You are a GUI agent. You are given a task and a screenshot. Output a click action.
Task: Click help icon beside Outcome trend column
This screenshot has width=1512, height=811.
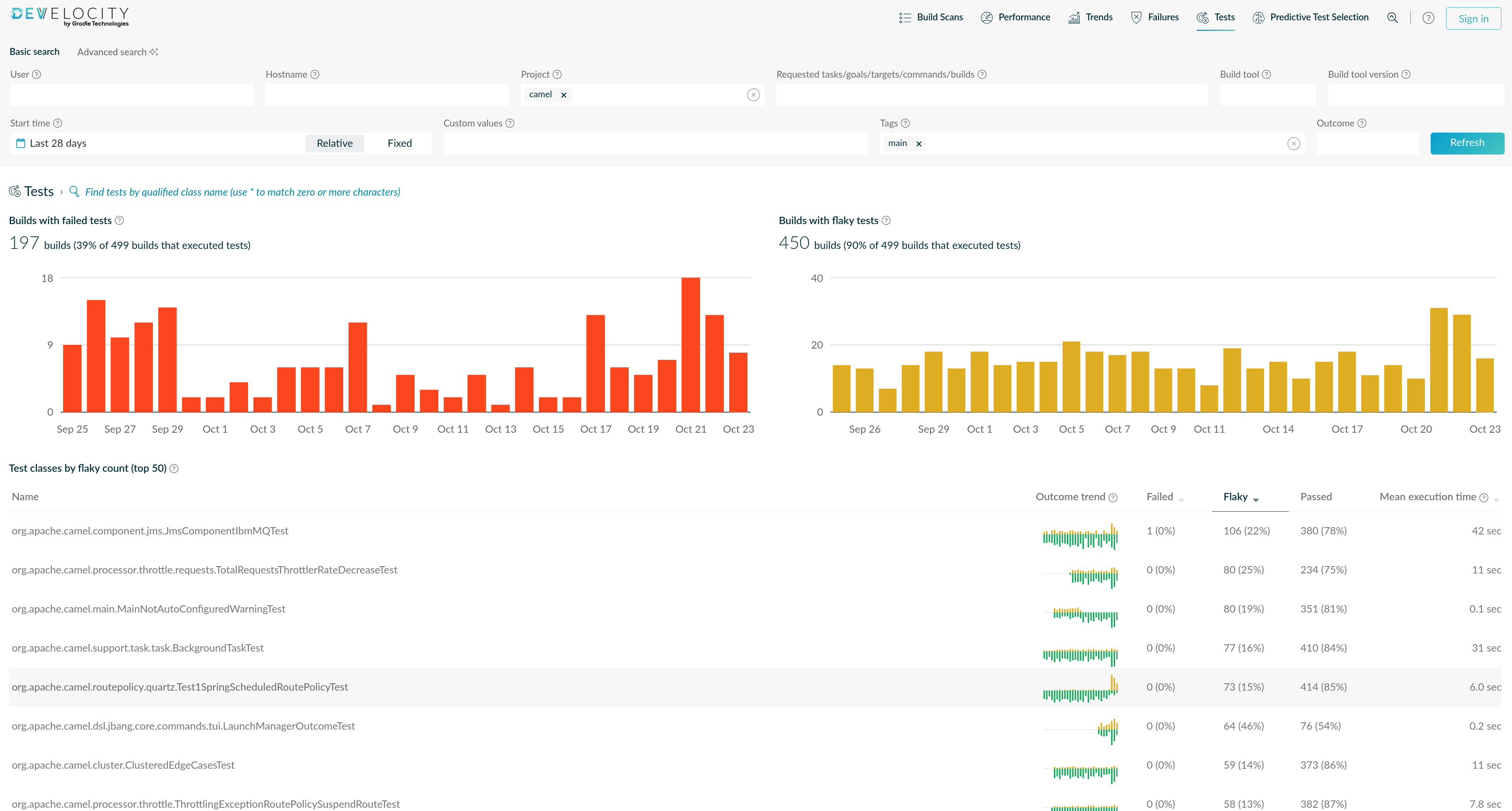click(x=1113, y=498)
